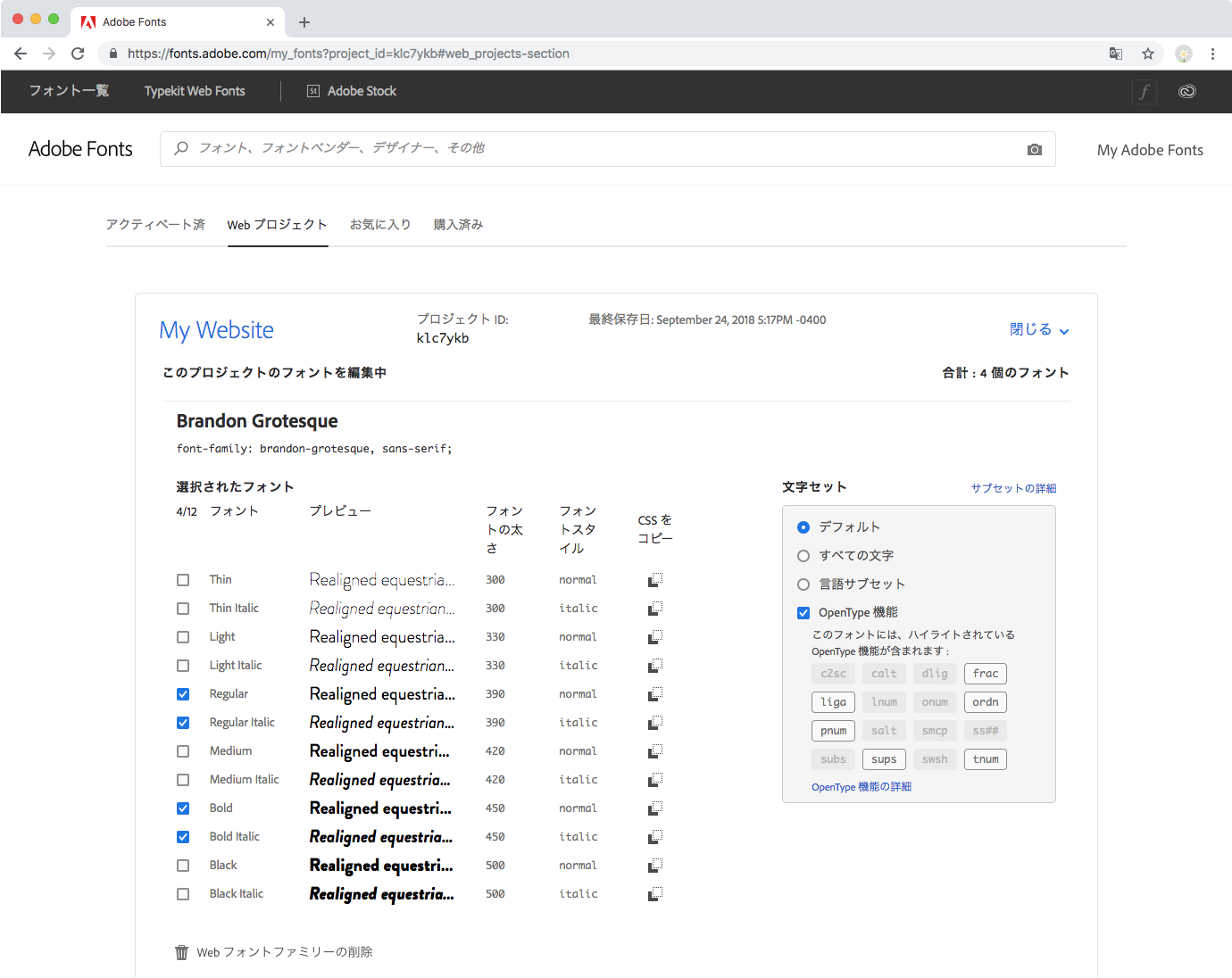Screen dimensions: 1232x978
Task: Click the camera visual search icon
Action: (x=1035, y=149)
